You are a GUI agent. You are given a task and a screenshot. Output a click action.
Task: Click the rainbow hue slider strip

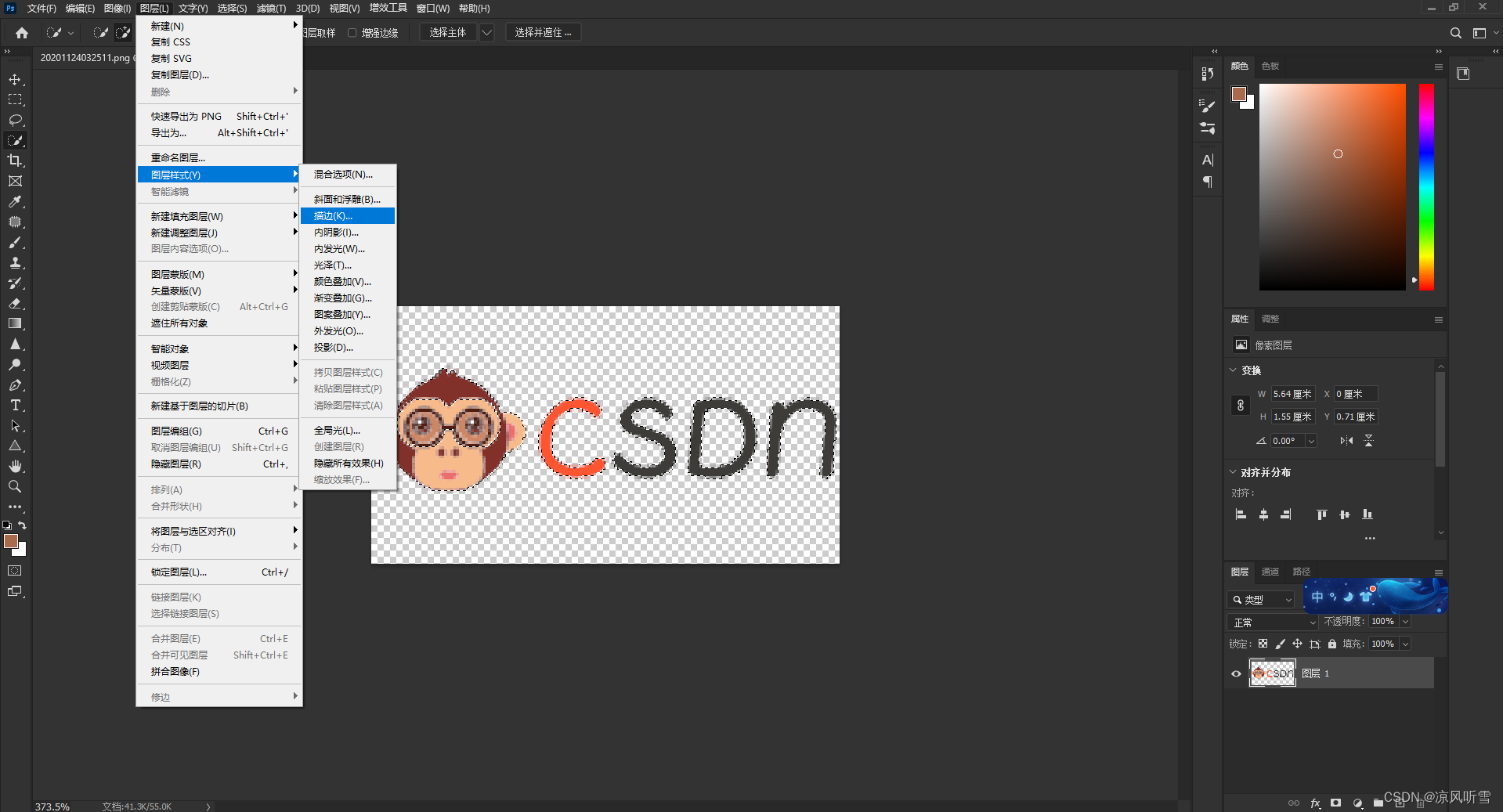[1426, 187]
